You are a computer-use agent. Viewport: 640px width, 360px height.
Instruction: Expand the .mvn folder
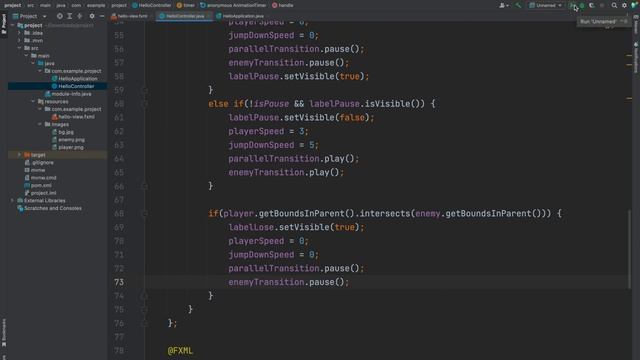click(x=19, y=40)
